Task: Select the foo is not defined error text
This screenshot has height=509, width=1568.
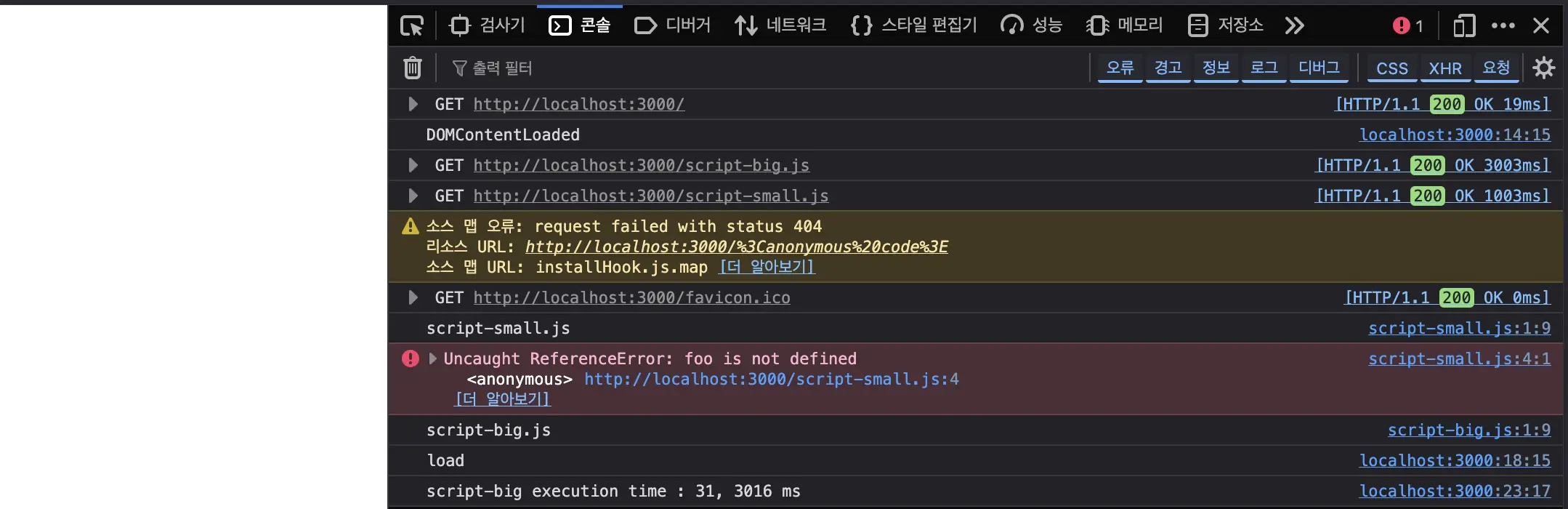Action: (x=770, y=358)
